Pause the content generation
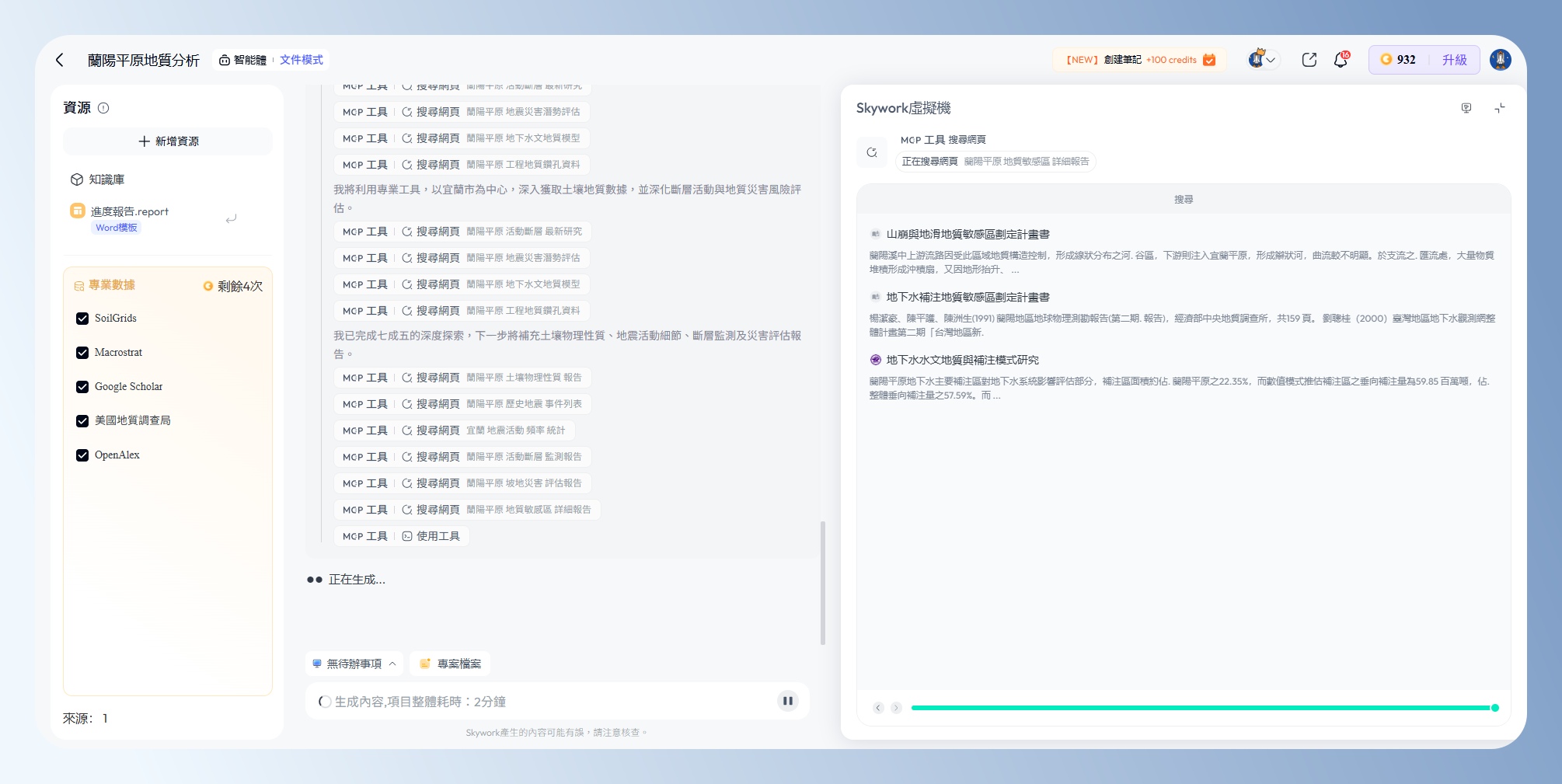The height and width of the screenshot is (784, 1562). (x=787, y=701)
